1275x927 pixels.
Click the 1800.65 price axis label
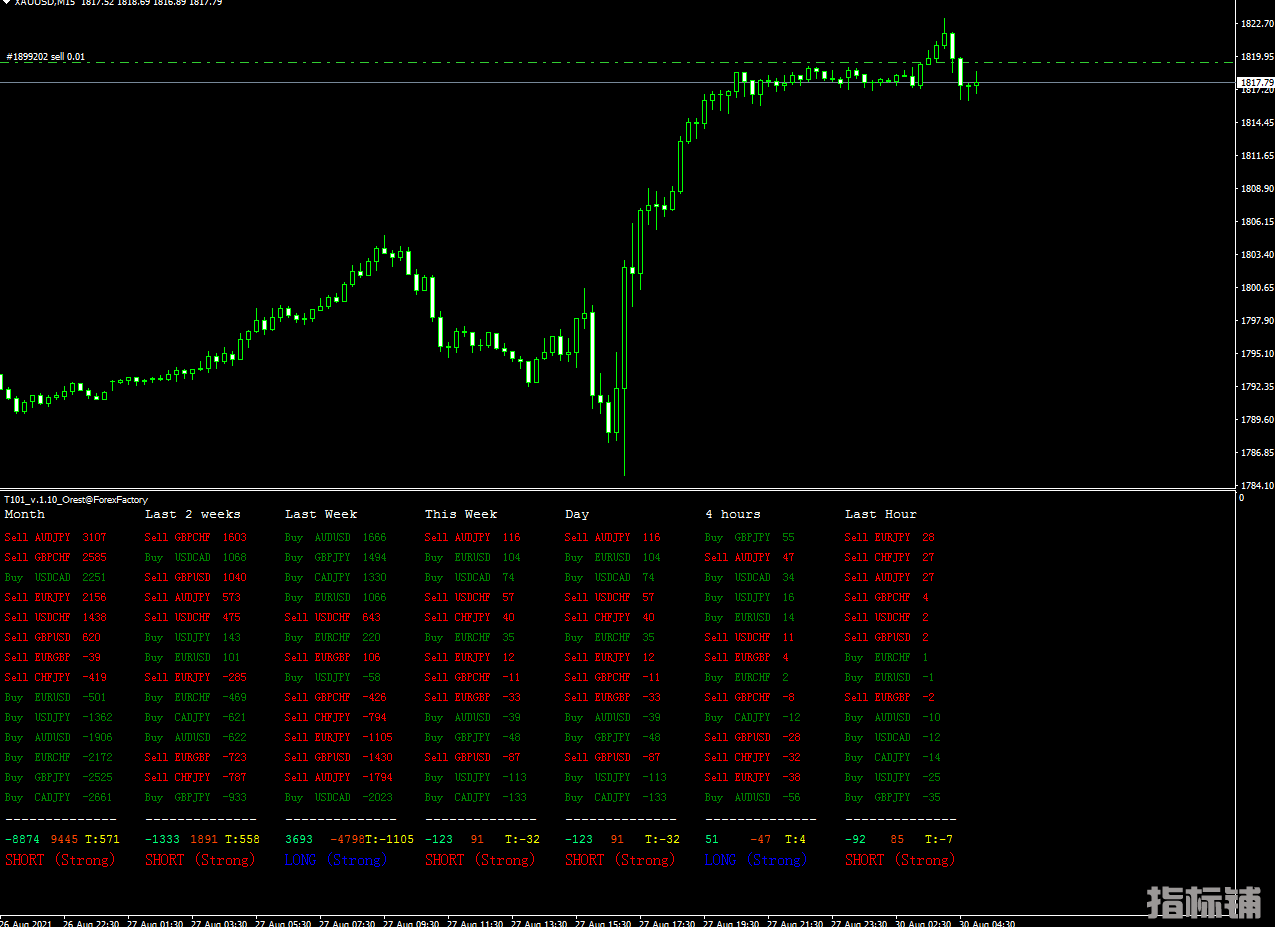[1256, 288]
